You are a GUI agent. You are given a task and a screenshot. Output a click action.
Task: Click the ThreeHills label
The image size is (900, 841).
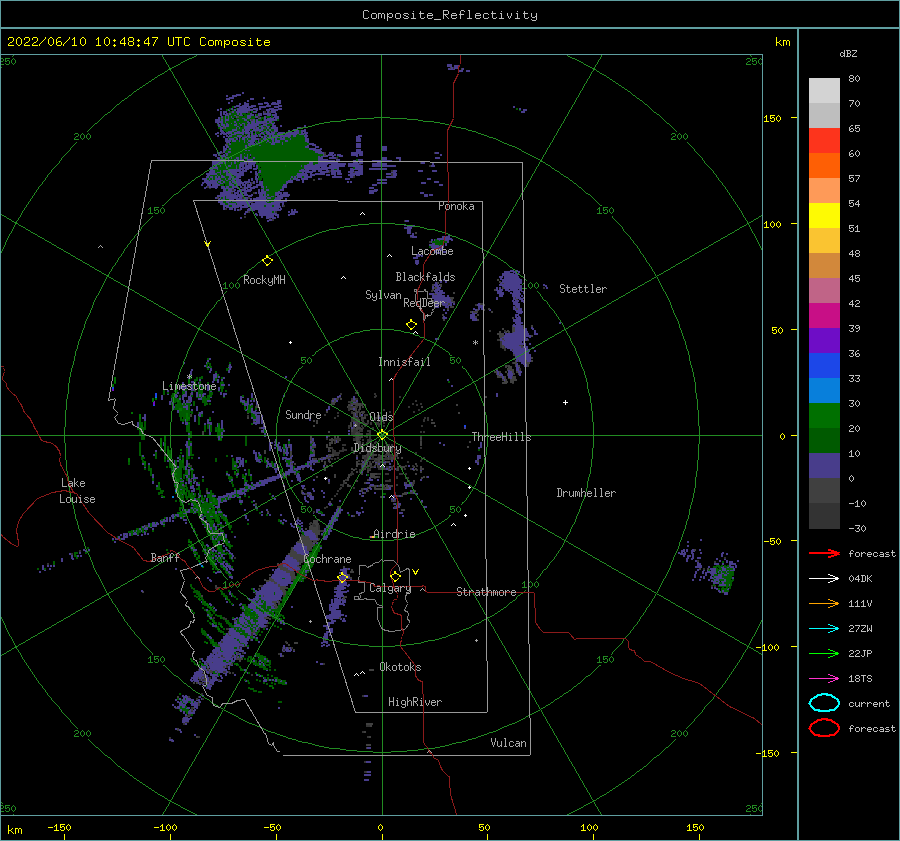[x=501, y=437]
